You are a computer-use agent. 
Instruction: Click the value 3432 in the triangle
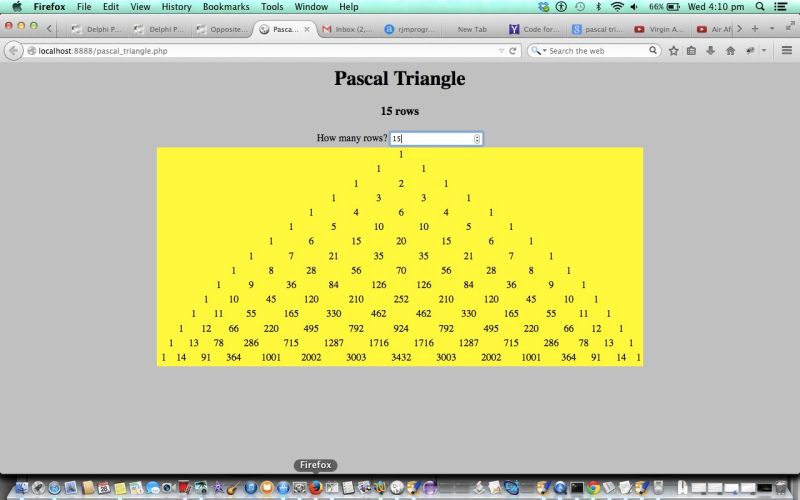(x=401, y=357)
